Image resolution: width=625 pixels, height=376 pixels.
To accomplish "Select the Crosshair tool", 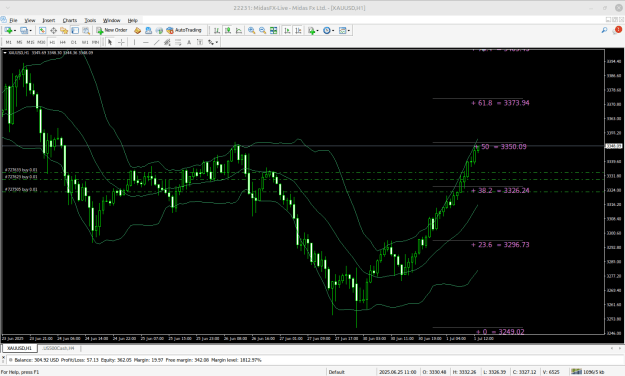I will 121,42.
